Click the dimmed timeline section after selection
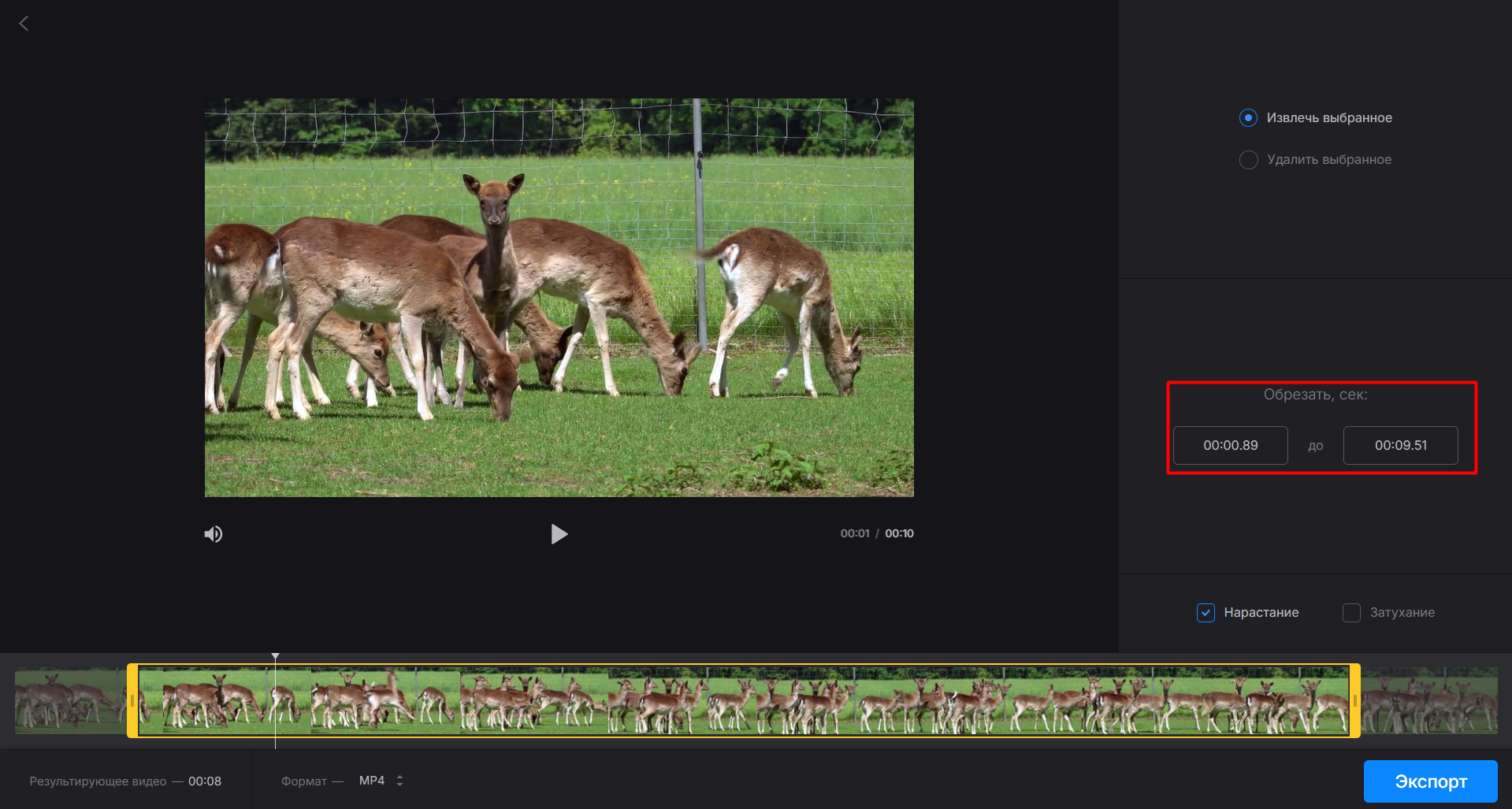The image size is (1512, 809). (1428, 700)
